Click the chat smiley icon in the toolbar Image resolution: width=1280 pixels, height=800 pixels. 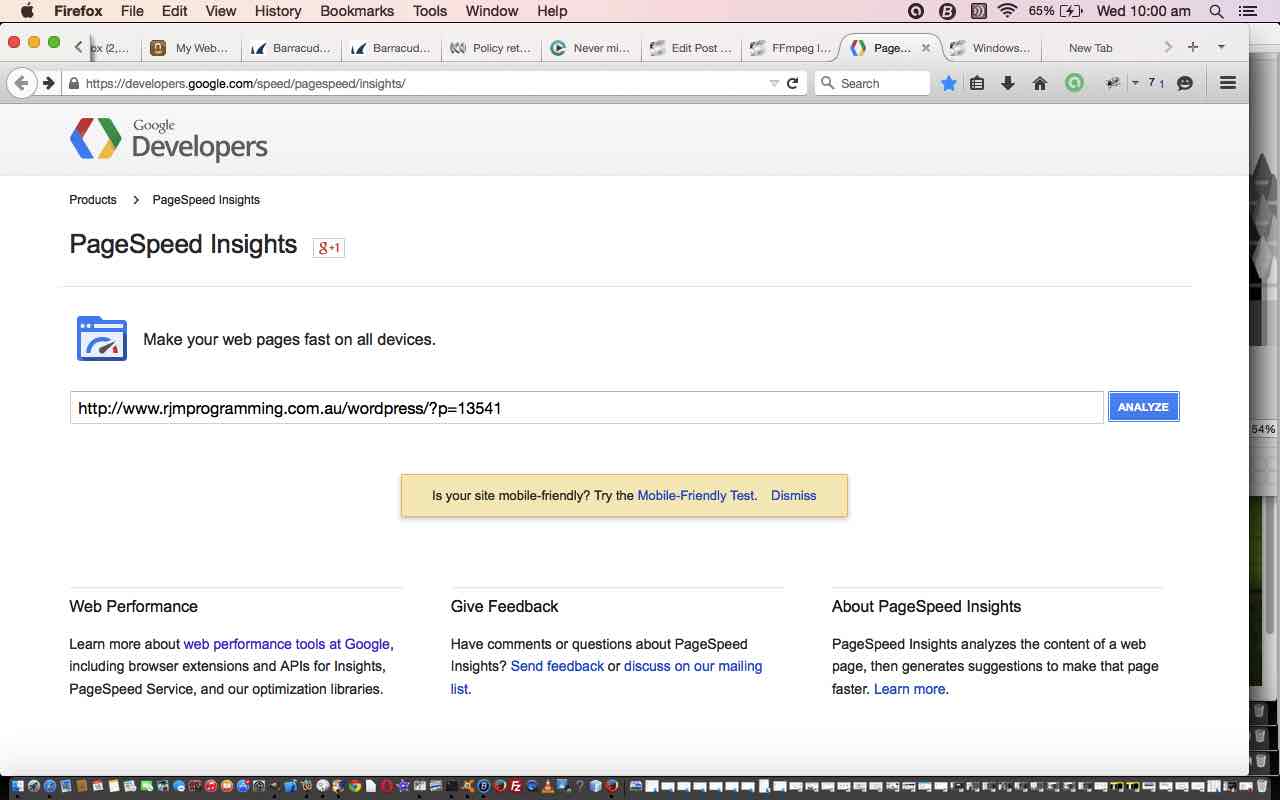[1185, 83]
